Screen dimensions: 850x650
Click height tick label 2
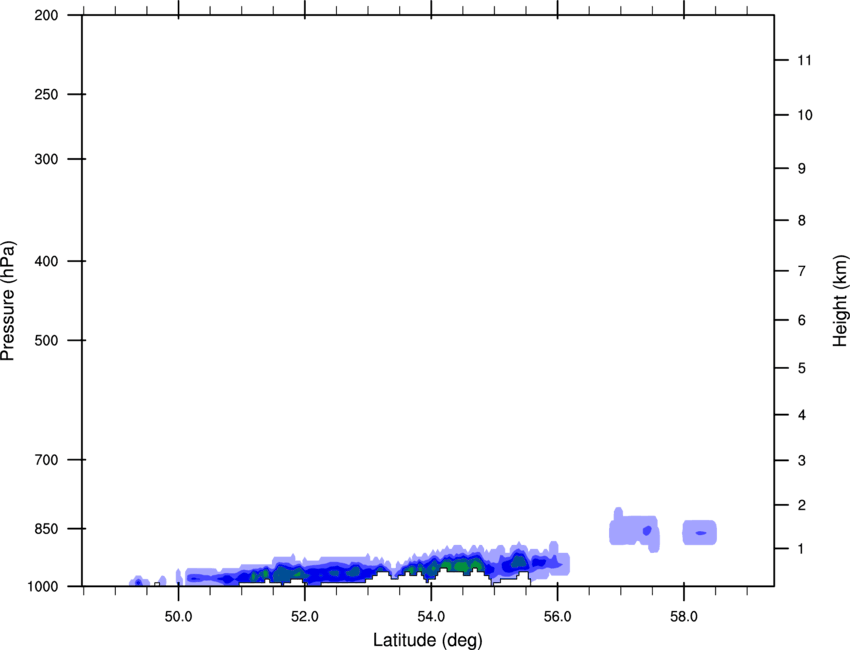[x=802, y=505]
